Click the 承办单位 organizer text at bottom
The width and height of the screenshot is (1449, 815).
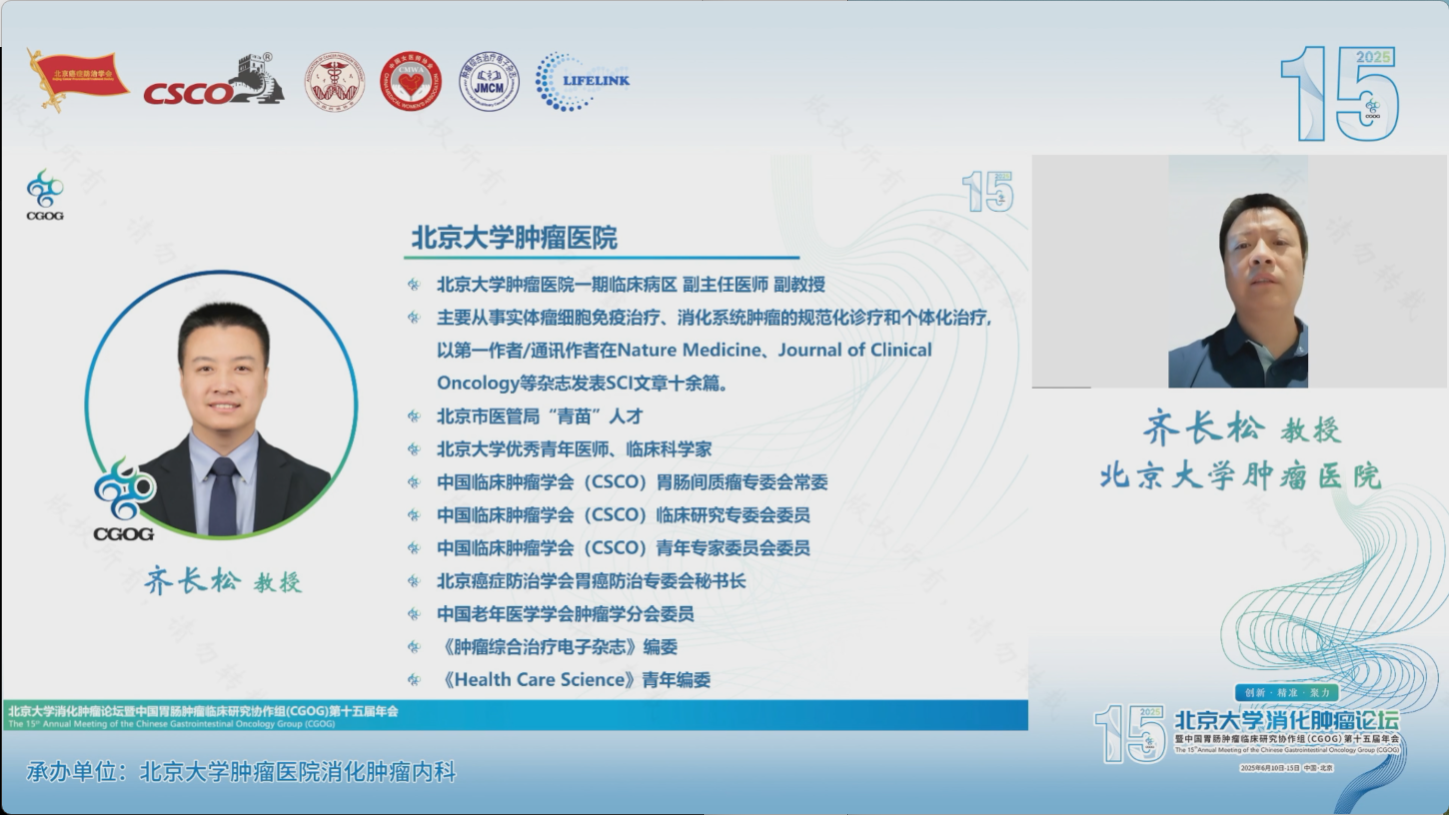(241, 772)
